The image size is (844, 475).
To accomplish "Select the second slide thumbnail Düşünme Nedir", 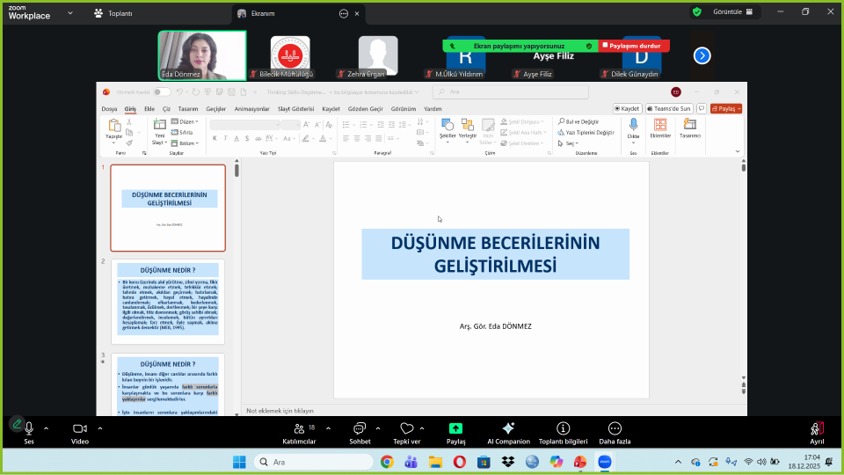I will [168, 299].
